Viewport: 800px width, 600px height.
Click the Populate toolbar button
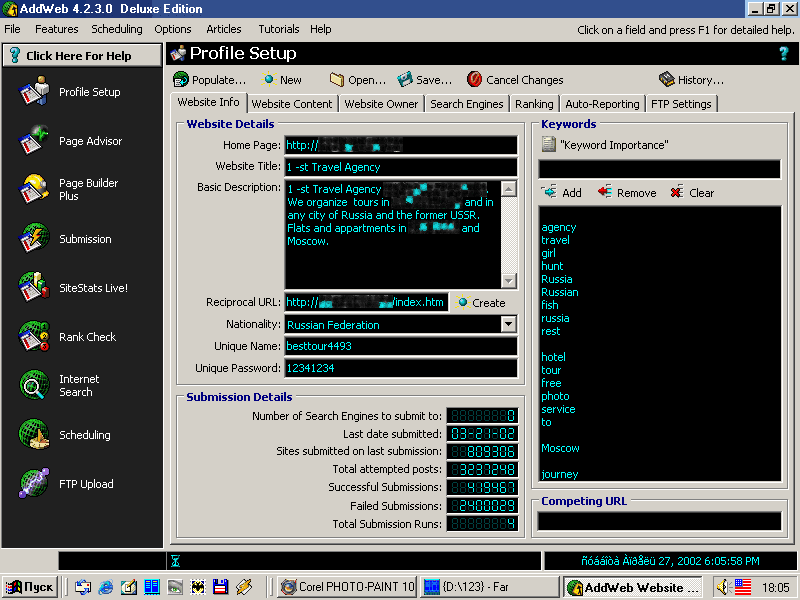209,80
